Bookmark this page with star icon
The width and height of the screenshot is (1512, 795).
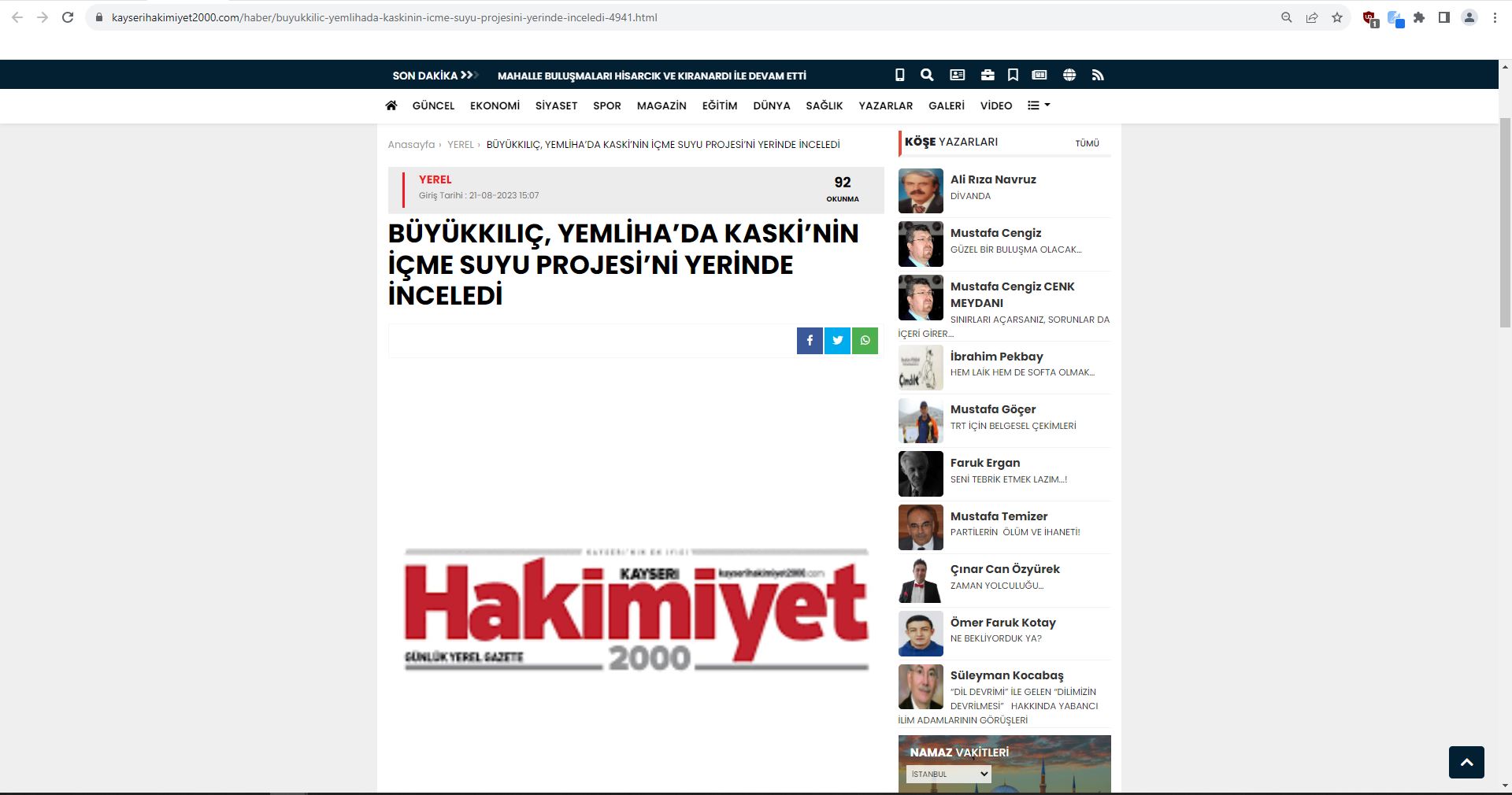click(x=1337, y=17)
